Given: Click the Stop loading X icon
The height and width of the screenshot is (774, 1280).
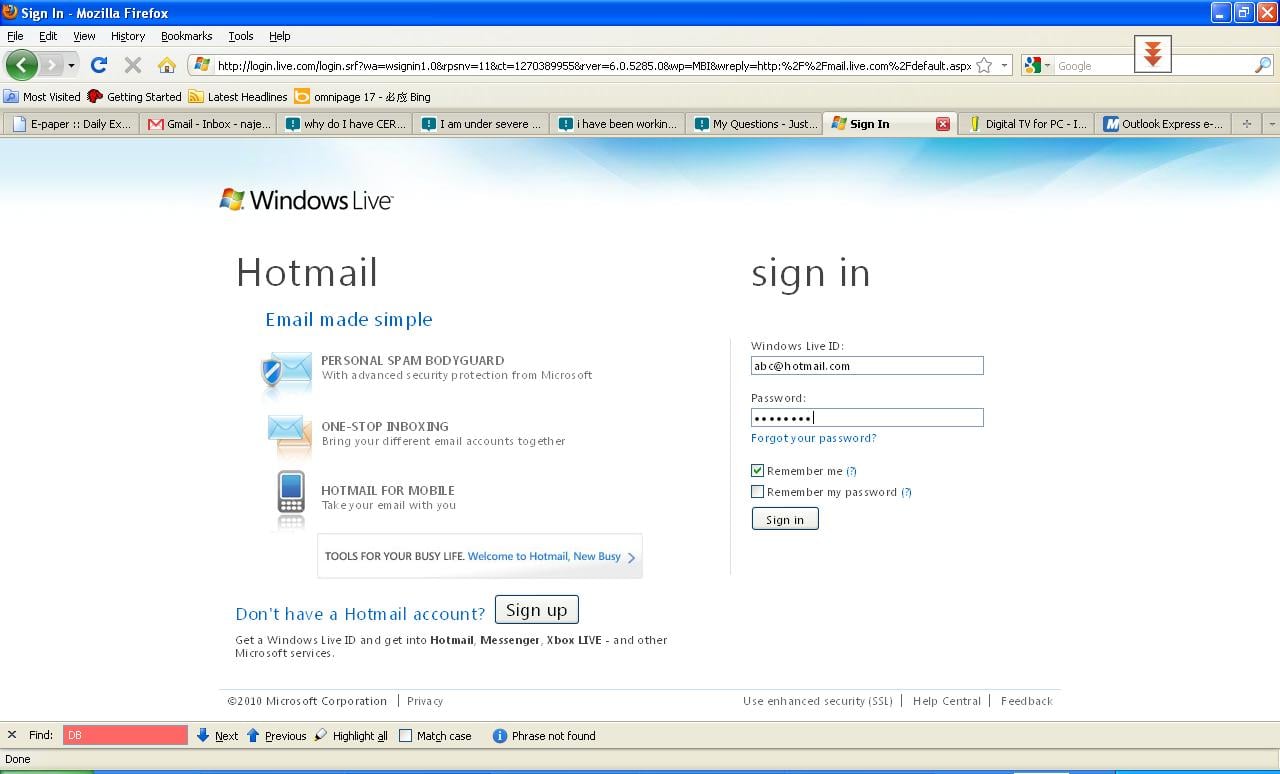Looking at the screenshot, I should [132, 65].
